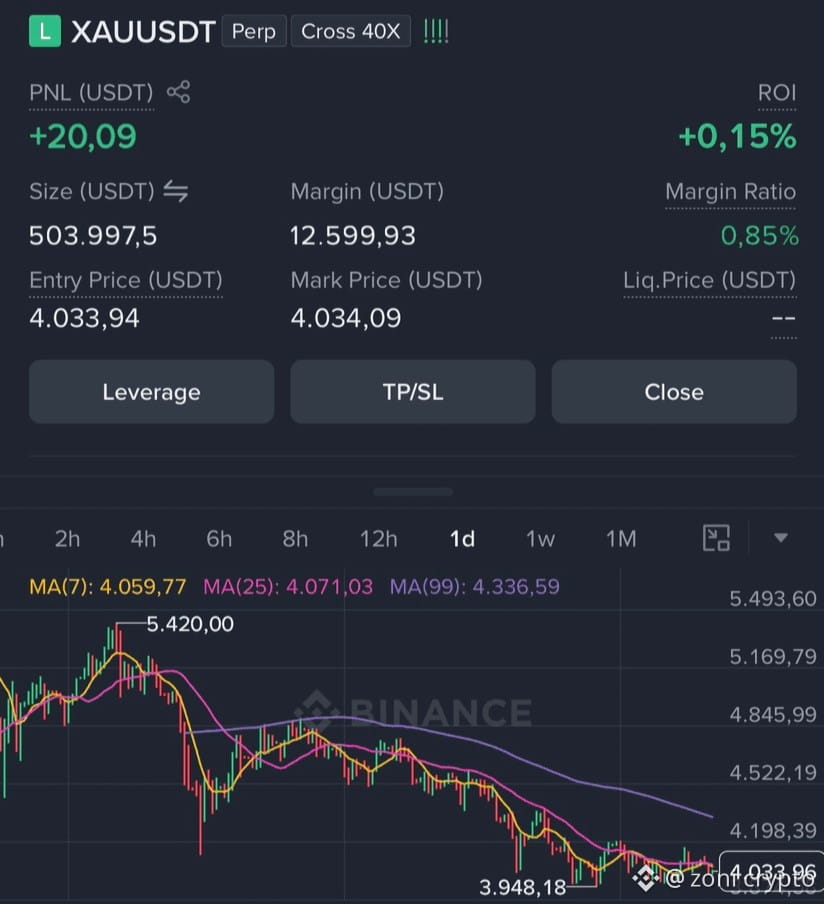824x904 pixels.
Task: Tap the Perp contract tag
Action: [254, 31]
